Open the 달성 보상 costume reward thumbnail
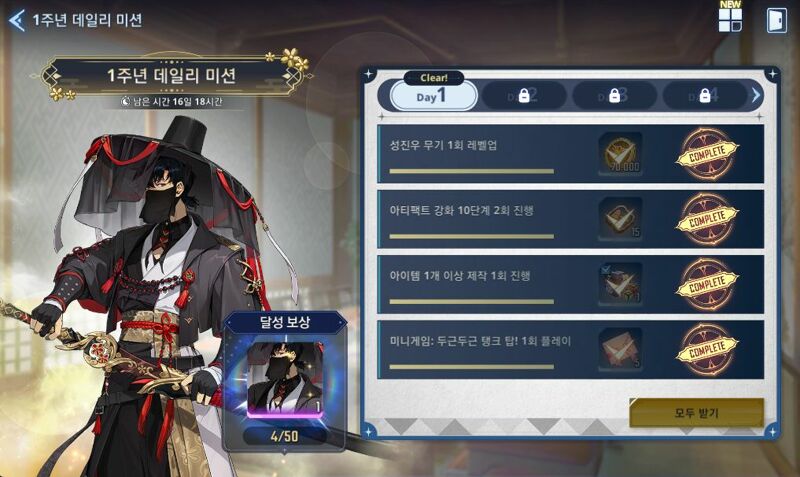The width and height of the screenshot is (800, 477). pos(285,378)
